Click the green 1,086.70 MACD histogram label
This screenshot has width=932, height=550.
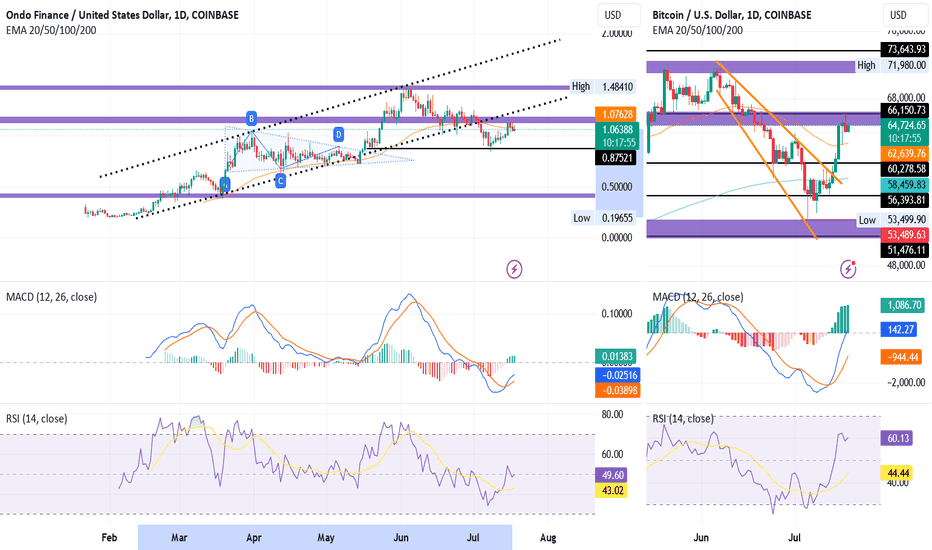tap(903, 306)
